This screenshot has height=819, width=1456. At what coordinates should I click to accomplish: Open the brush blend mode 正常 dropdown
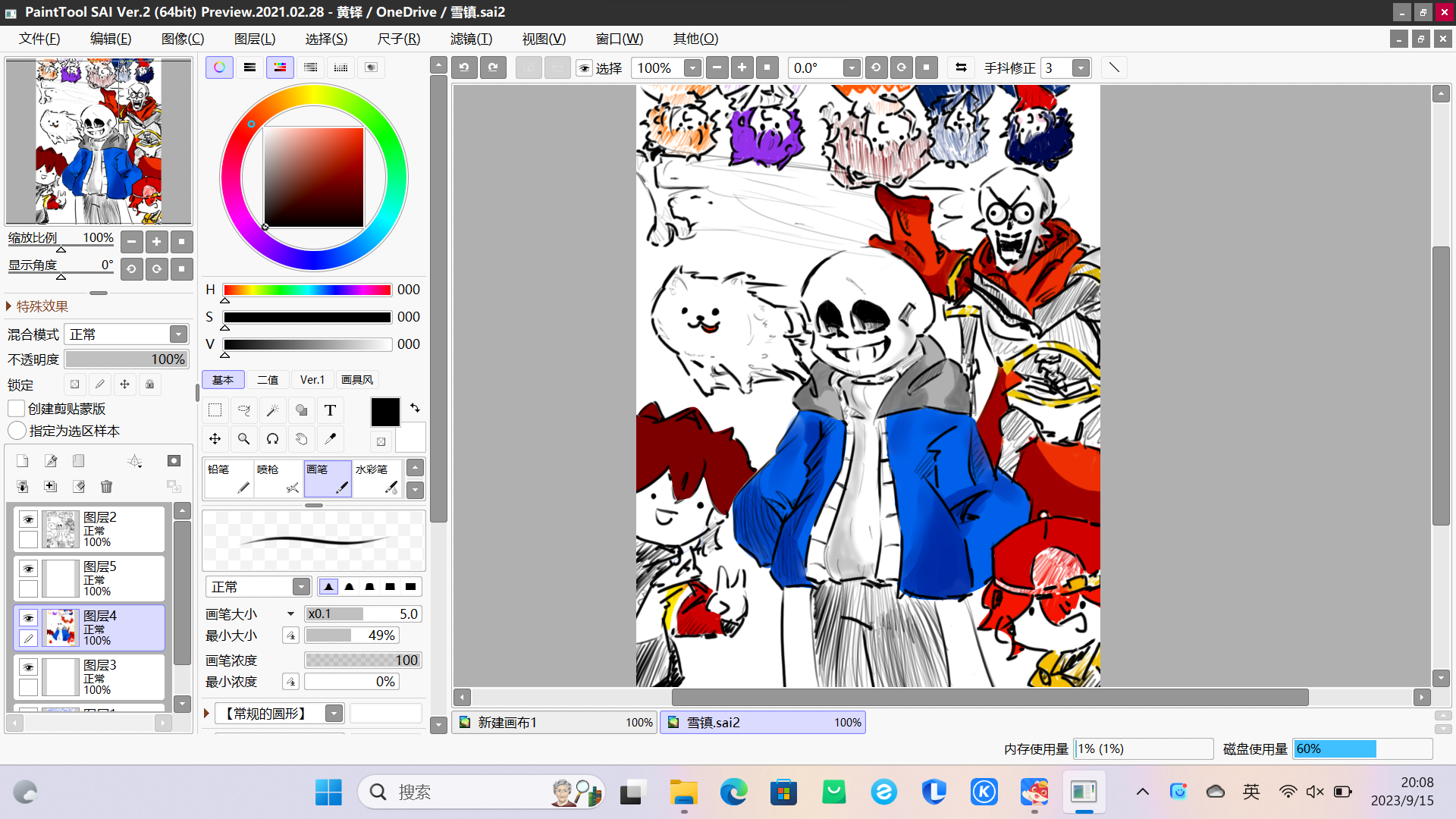coord(301,587)
